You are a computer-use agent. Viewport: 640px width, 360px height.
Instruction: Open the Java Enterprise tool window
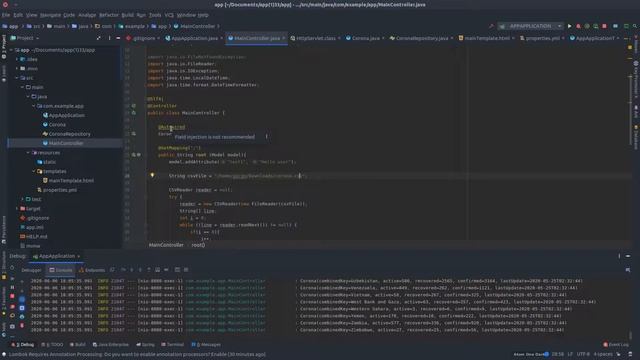(111, 344)
